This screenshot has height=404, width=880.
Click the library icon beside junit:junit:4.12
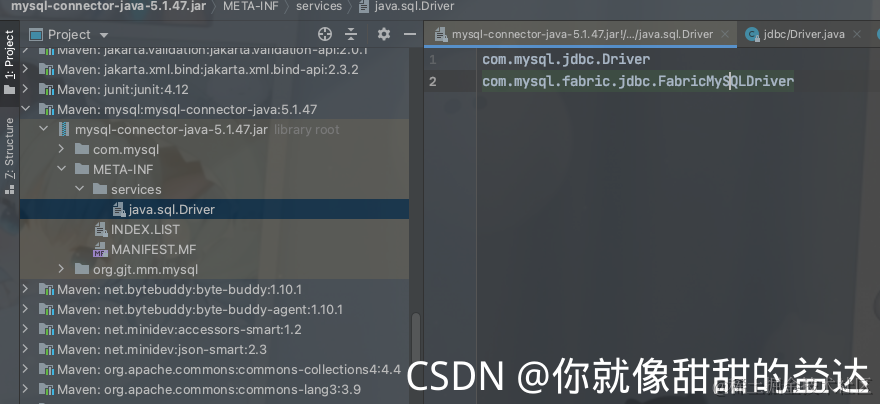click(46, 90)
